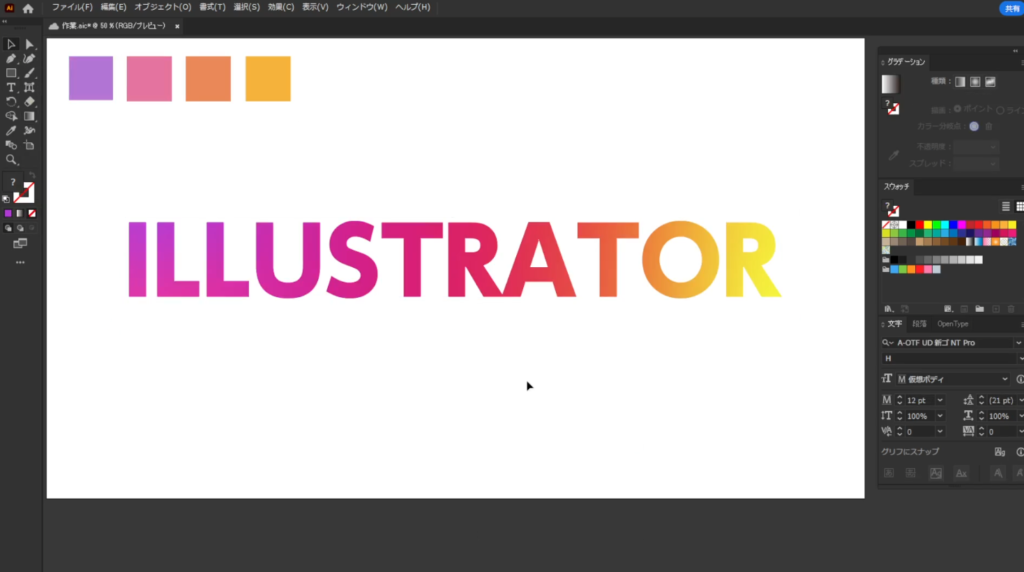Choose the Eraser tool
This screenshot has width=1024, height=572.
tap(29, 102)
